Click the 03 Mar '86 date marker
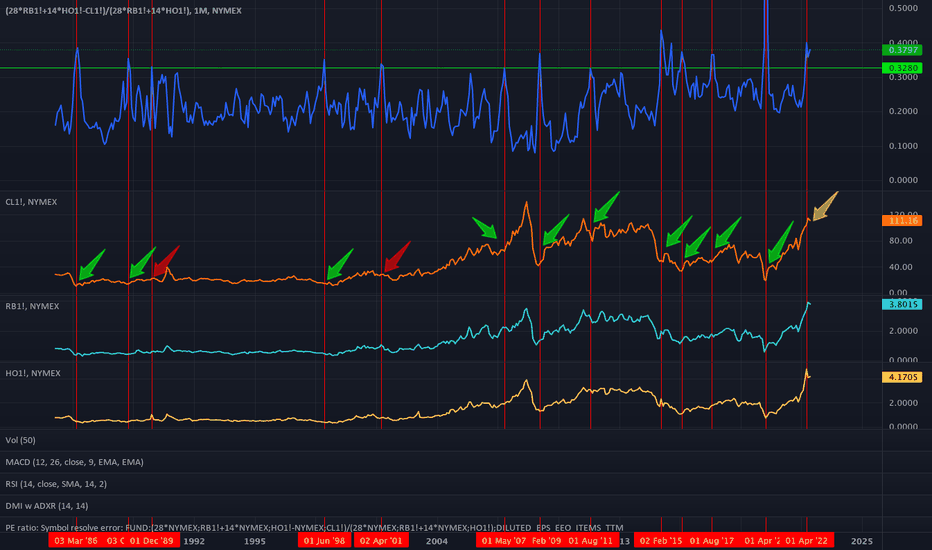 click(x=75, y=540)
